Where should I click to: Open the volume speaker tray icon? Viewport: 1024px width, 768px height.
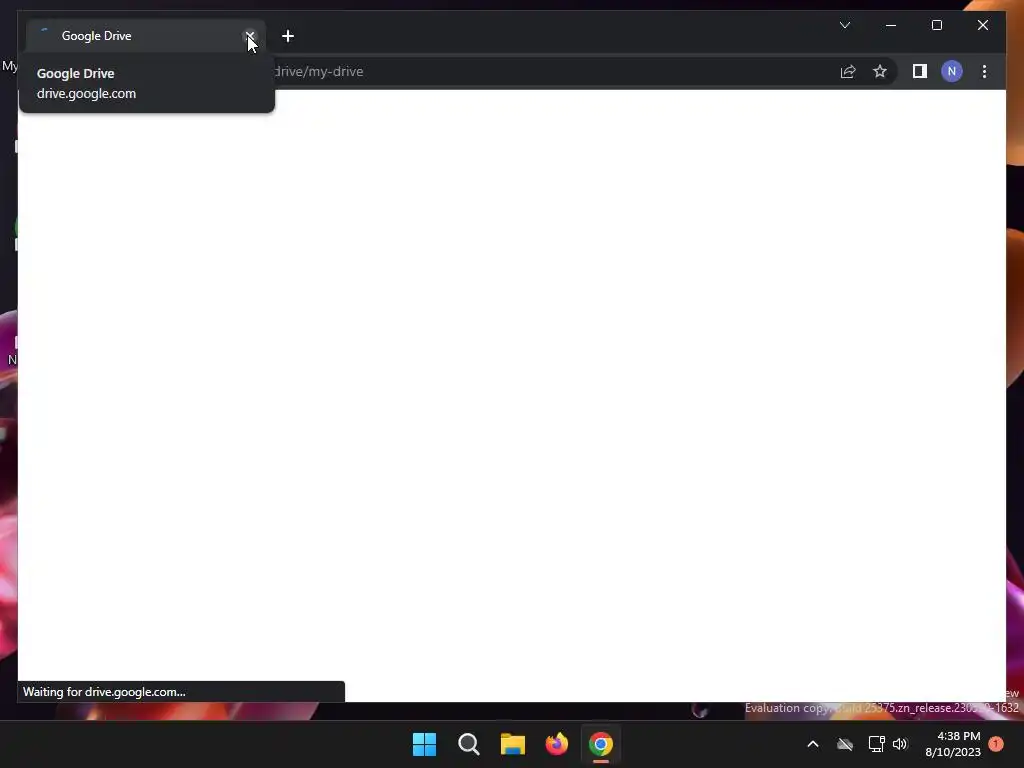coord(900,744)
